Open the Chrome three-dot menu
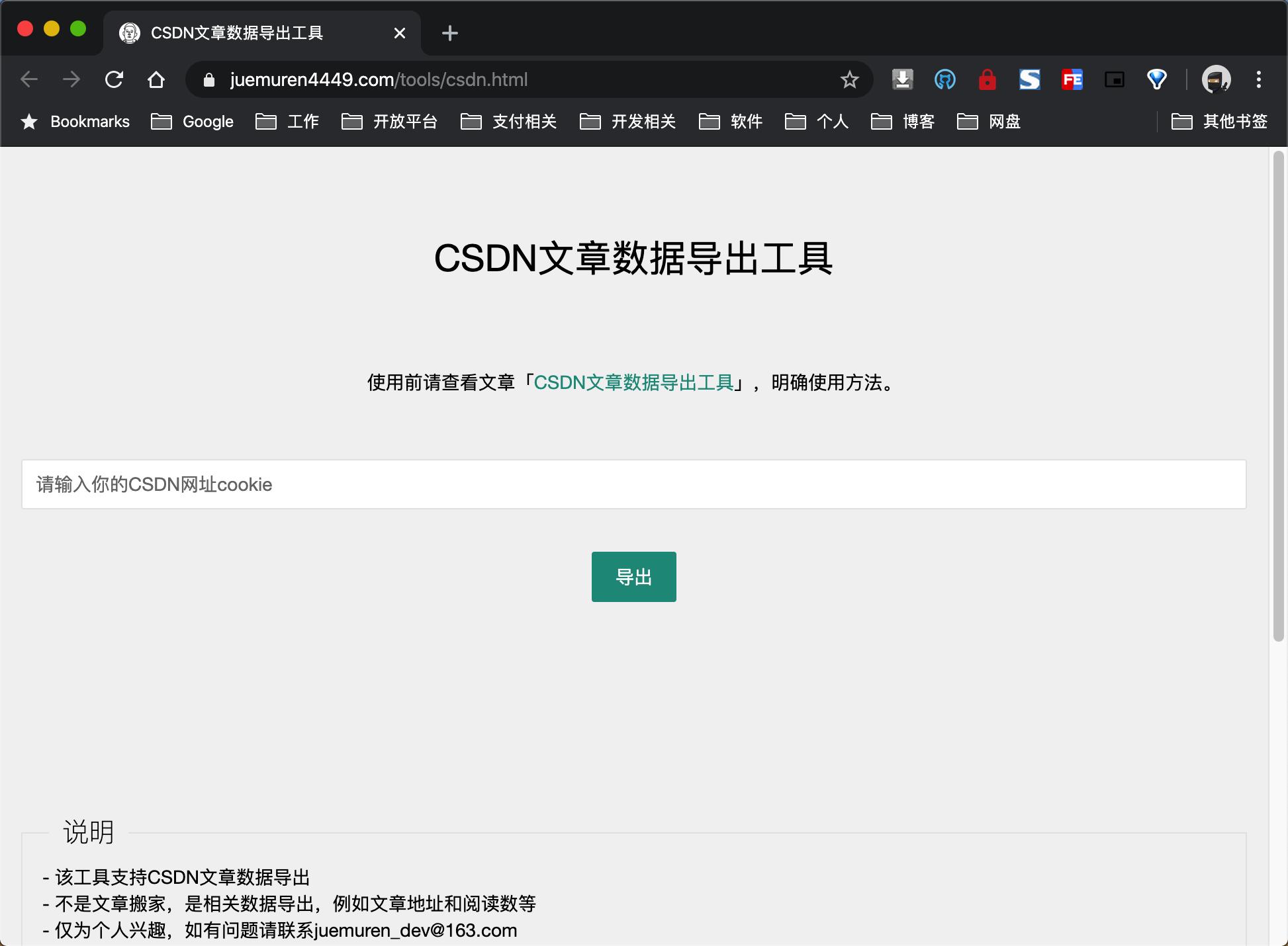 (x=1258, y=79)
